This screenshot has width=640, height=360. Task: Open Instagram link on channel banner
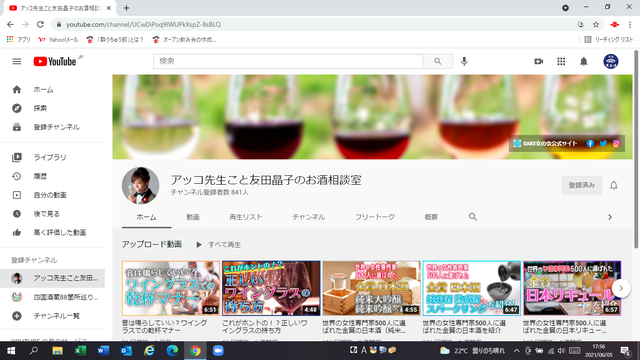pos(616,143)
